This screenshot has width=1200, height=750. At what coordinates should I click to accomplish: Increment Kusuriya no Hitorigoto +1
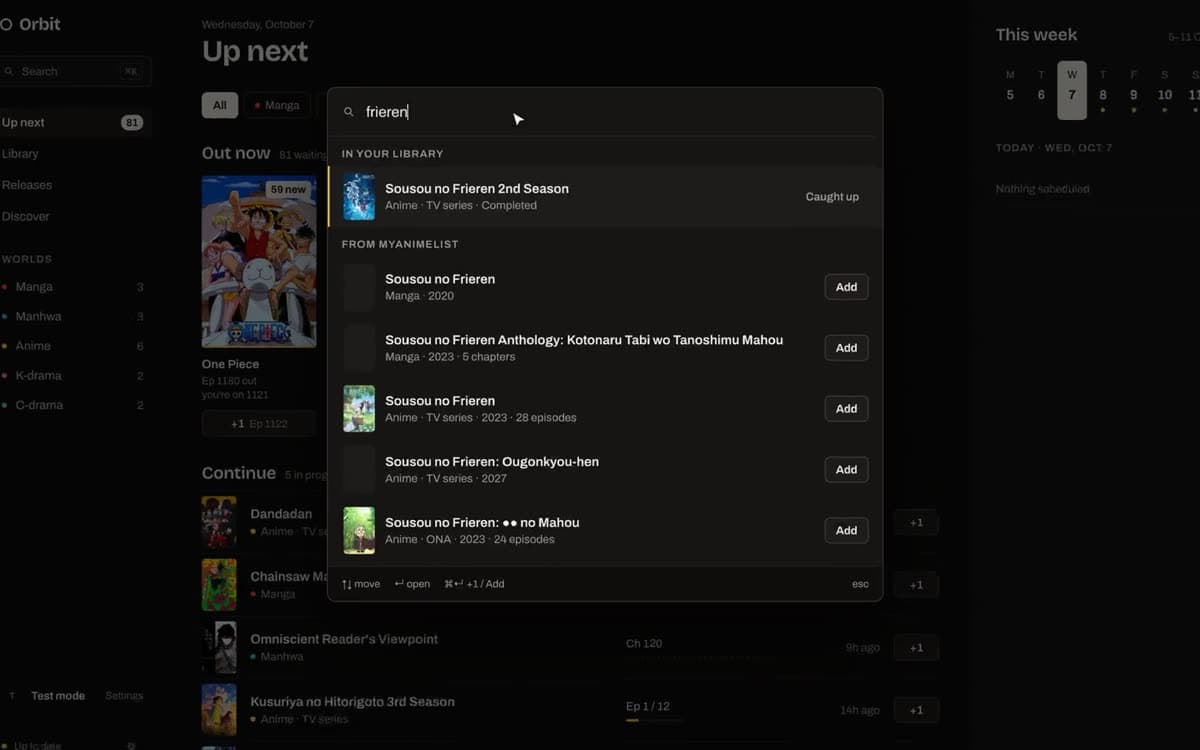[x=916, y=710]
